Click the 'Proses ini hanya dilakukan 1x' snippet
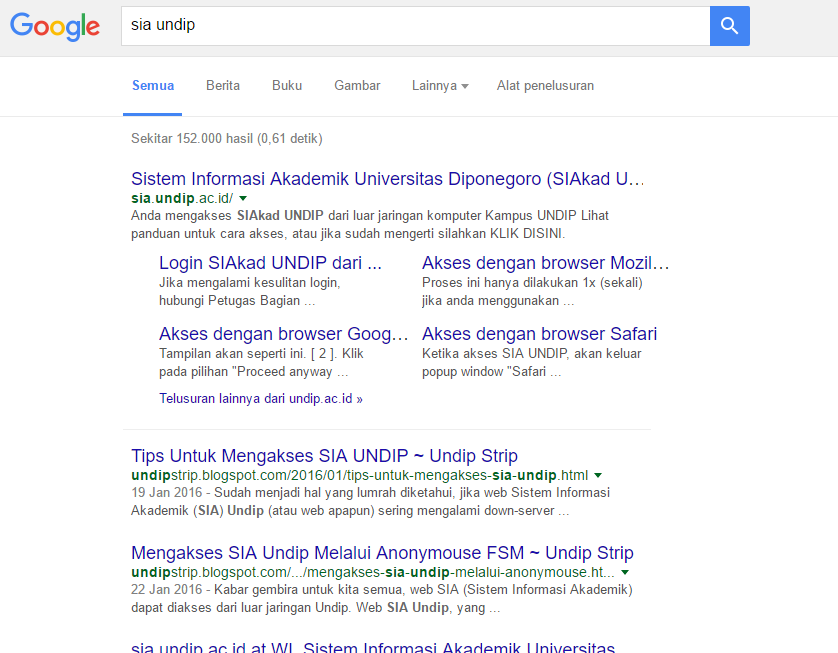This screenshot has height=653, width=838. (x=532, y=291)
